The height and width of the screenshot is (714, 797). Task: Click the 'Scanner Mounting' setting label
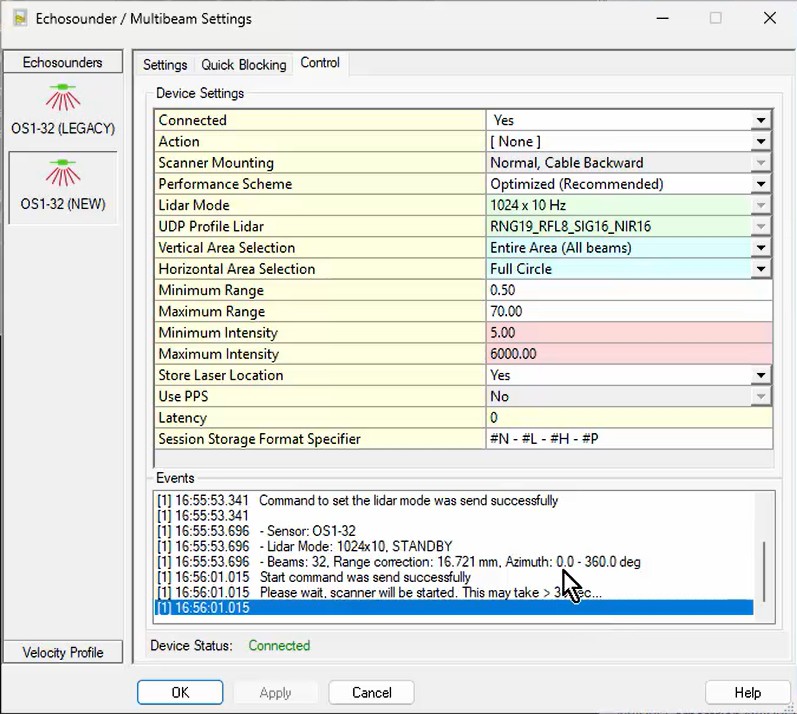[216, 163]
